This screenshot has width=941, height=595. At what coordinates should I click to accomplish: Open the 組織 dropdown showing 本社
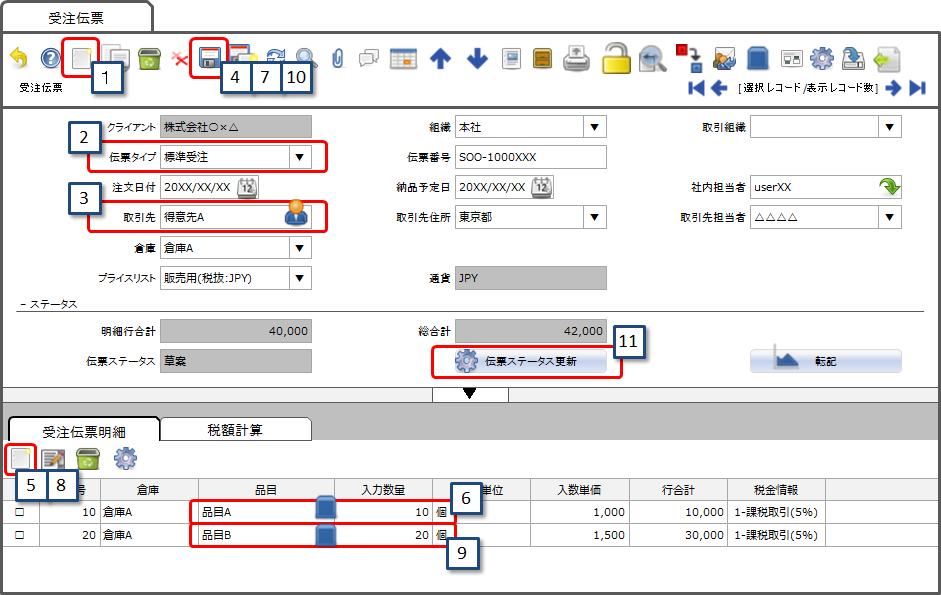pyautogui.click(x=595, y=127)
